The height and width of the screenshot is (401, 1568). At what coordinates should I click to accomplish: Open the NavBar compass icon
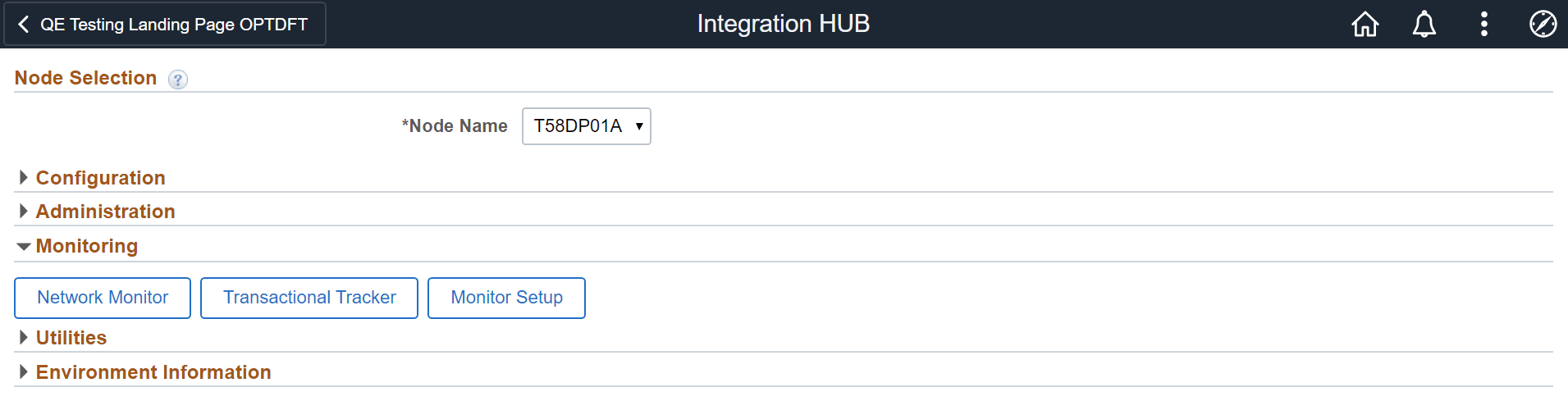pyautogui.click(x=1543, y=25)
